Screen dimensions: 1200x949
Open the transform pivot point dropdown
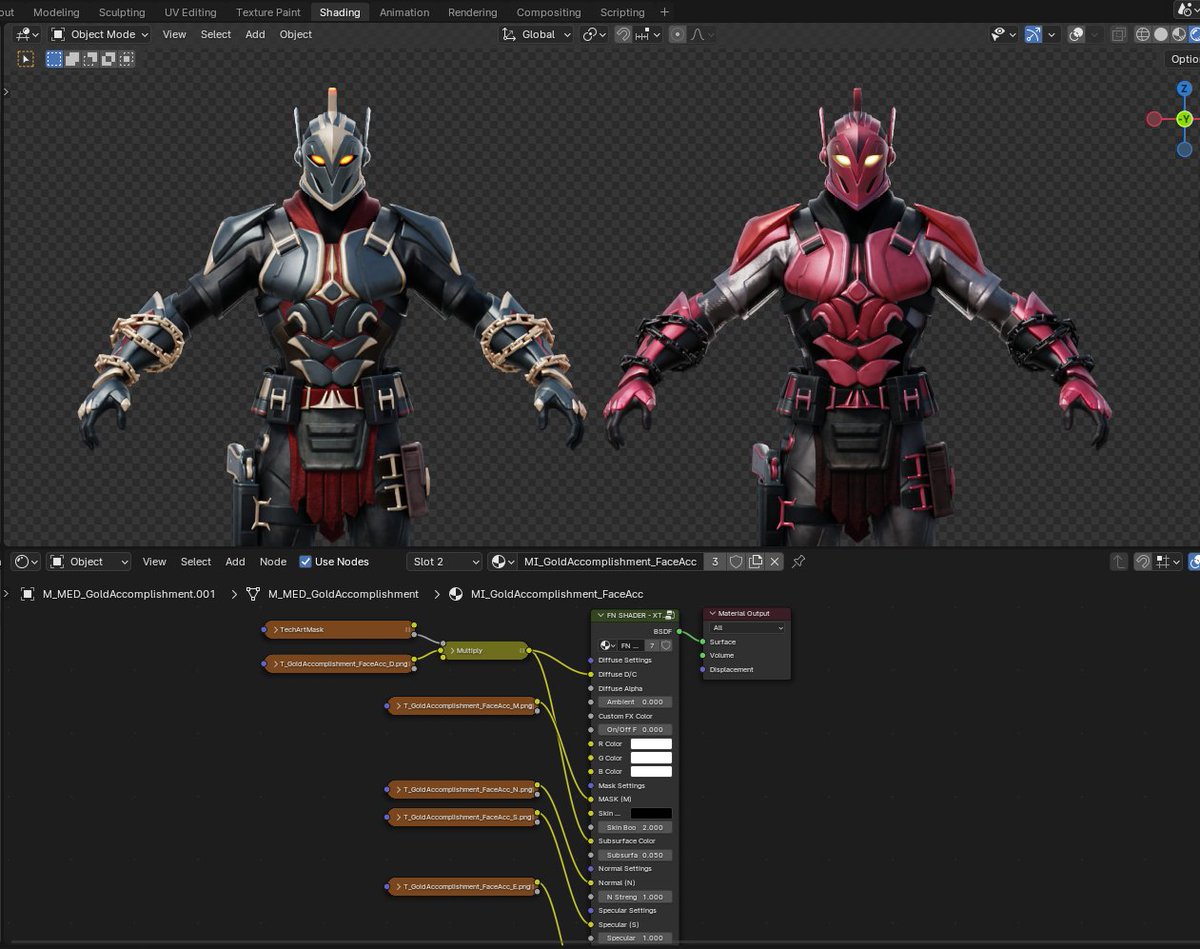click(595, 34)
